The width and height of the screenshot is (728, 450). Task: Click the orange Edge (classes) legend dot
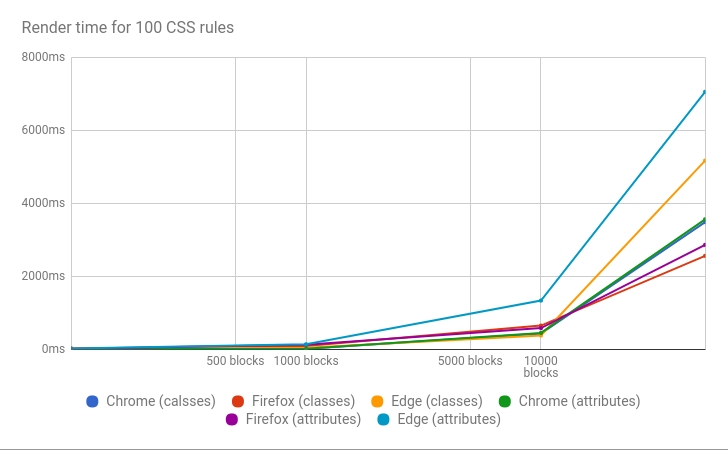(377, 401)
